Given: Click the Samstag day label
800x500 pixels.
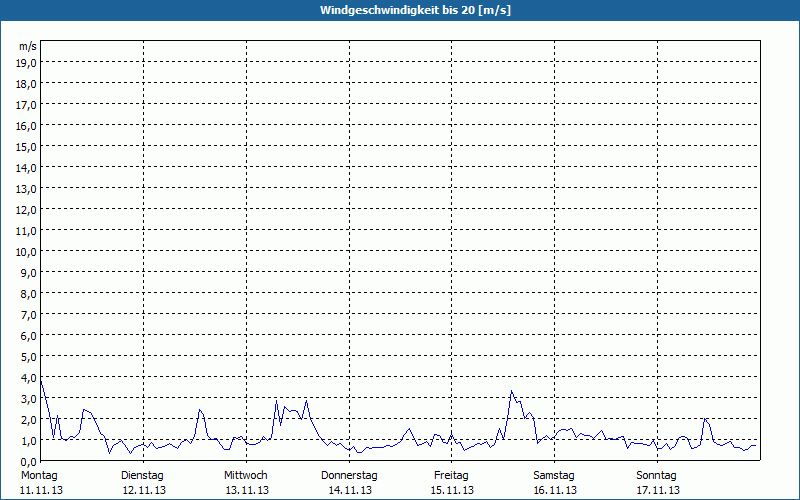Looking at the screenshot, I should coord(554,476).
